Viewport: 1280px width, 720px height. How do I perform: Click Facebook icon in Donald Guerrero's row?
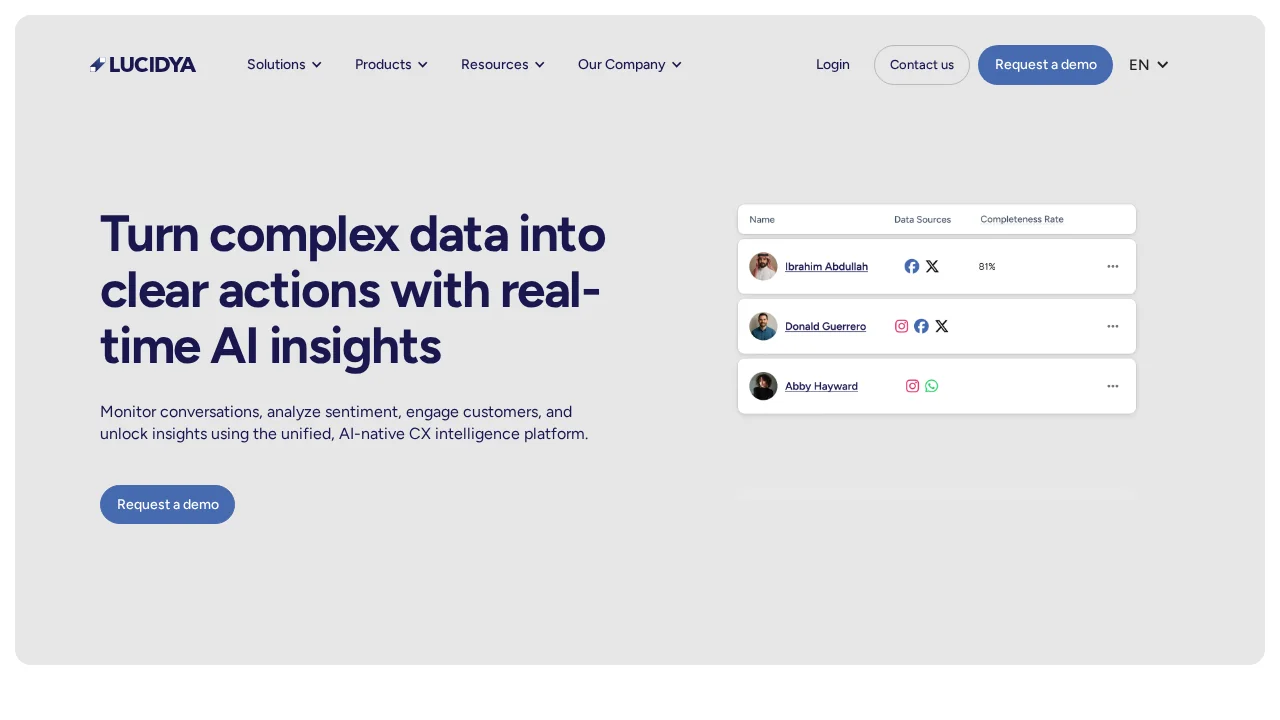click(x=921, y=326)
